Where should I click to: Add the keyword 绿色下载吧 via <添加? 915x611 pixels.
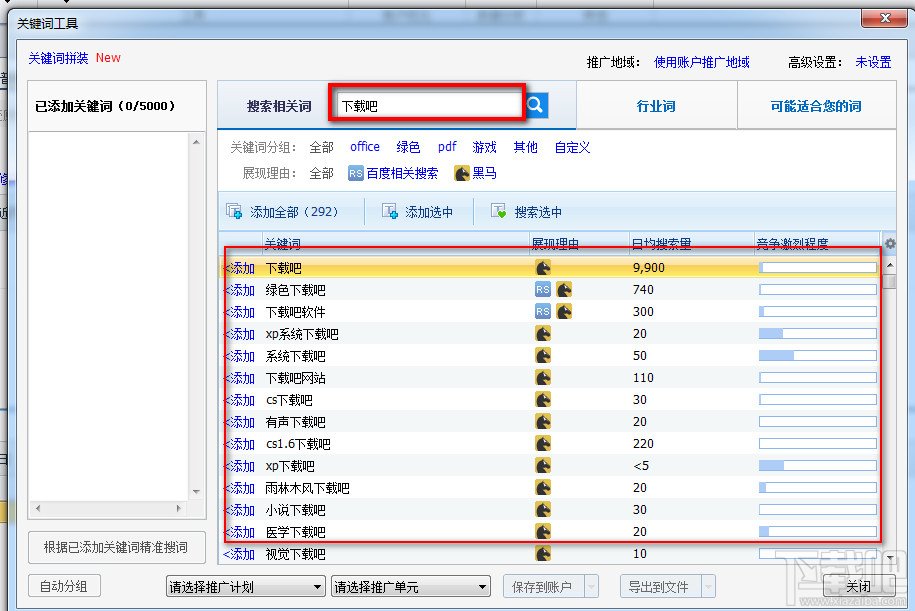[x=239, y=289]
